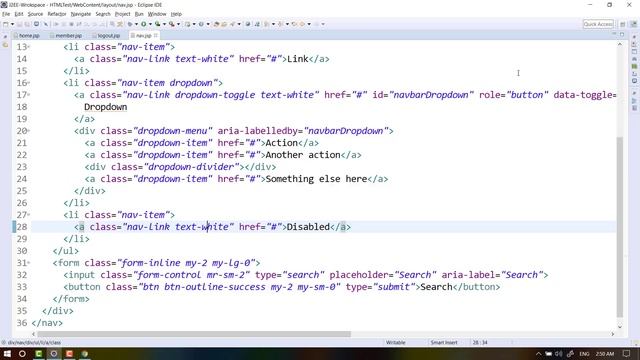Collapse the fold marker at line 13

(x=29, y=47)
